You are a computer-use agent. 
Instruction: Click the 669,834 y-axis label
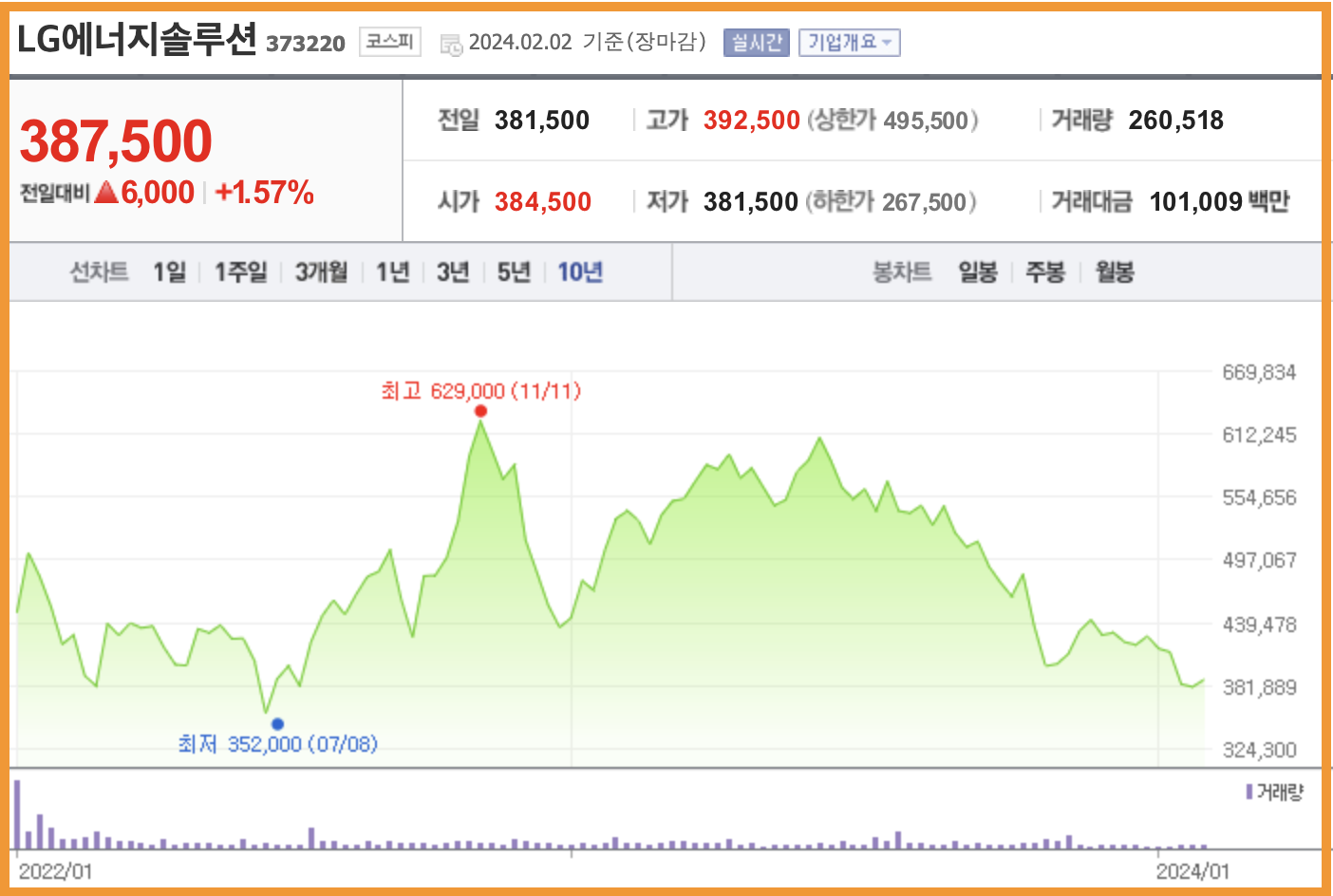pyautogui.click(x=1259, y=372)
